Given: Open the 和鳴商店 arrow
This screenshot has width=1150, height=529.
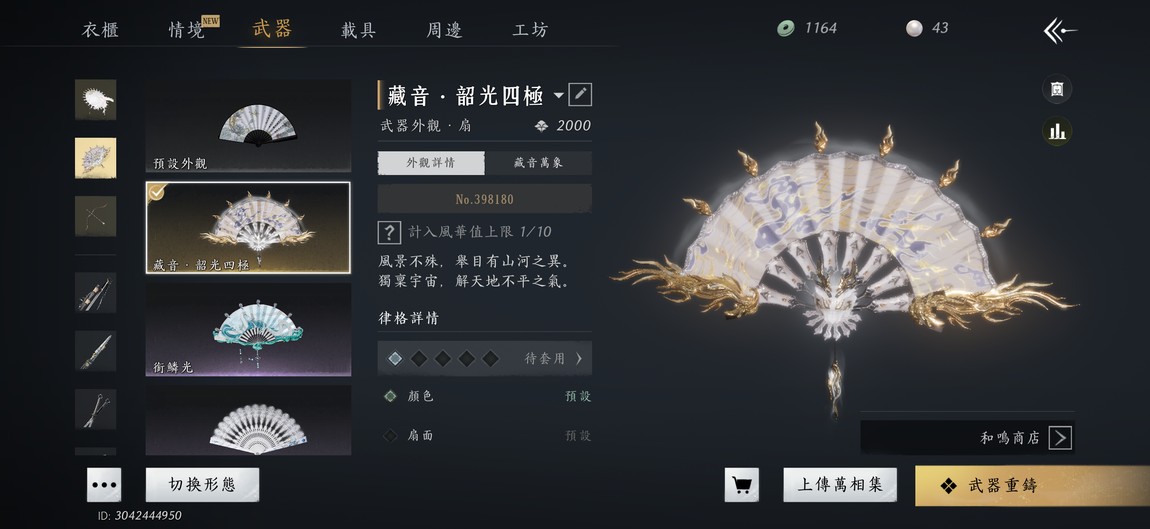Looking at the screenshot, I should [1060, 438].
